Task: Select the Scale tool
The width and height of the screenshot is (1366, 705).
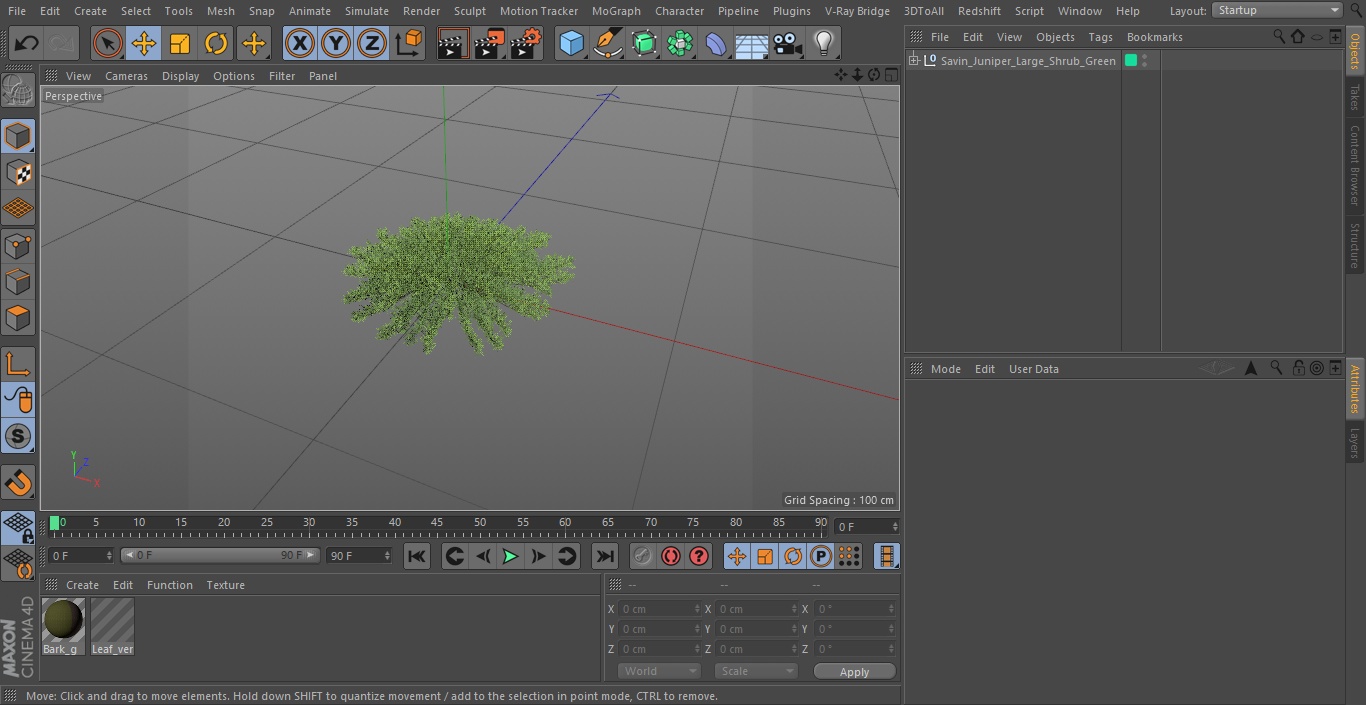Action: pyautogui.click(x=180, y=43)
